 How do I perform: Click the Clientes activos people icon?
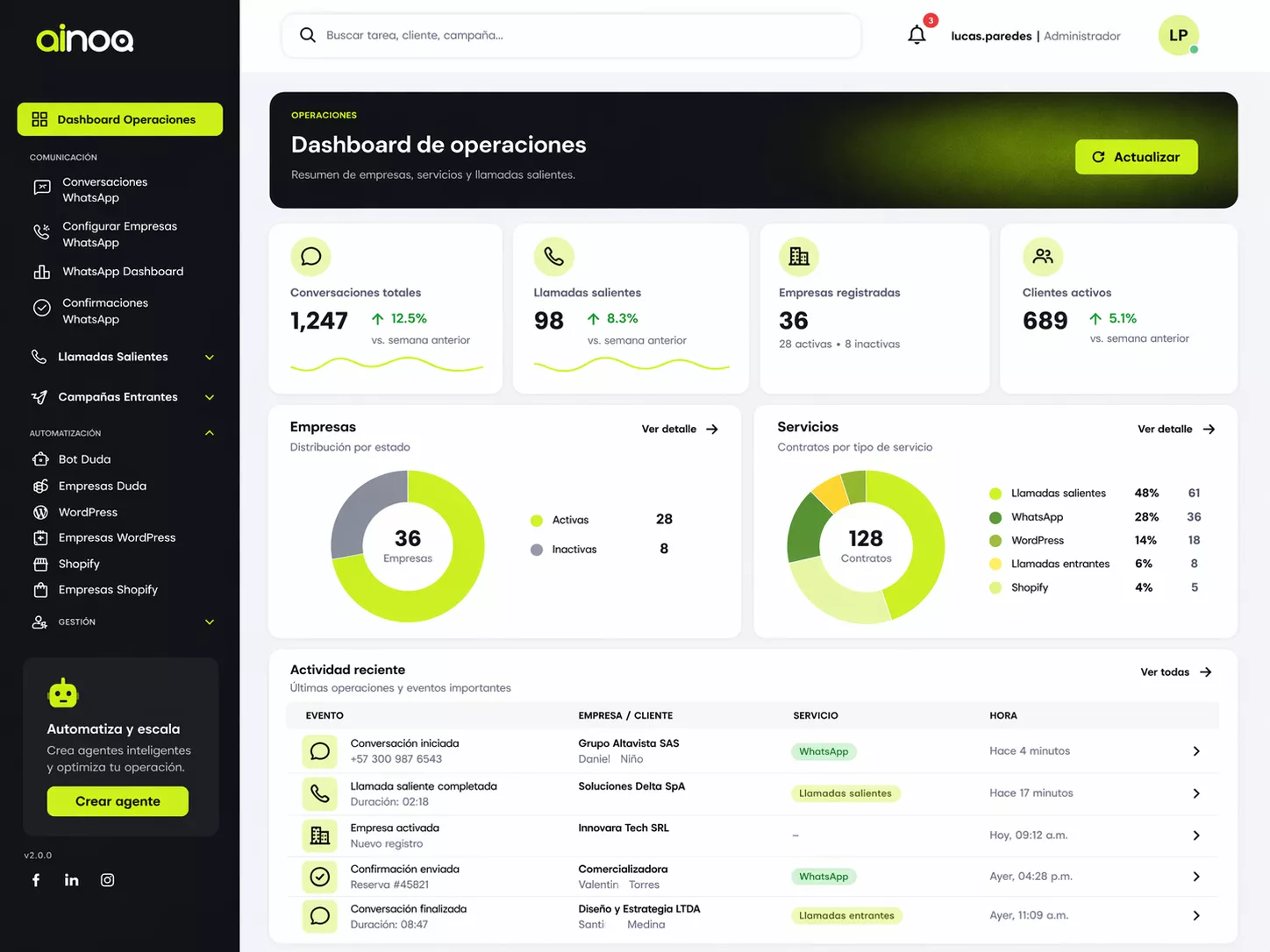1042,257
